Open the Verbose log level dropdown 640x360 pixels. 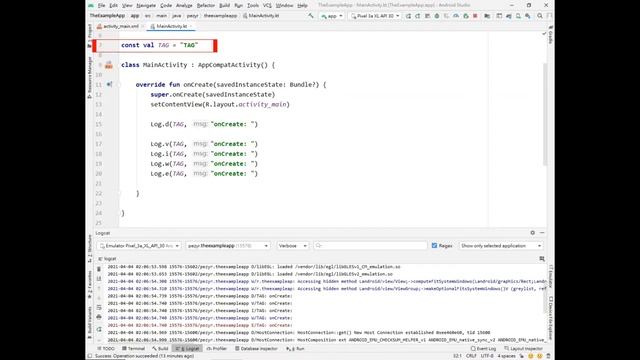293,246
